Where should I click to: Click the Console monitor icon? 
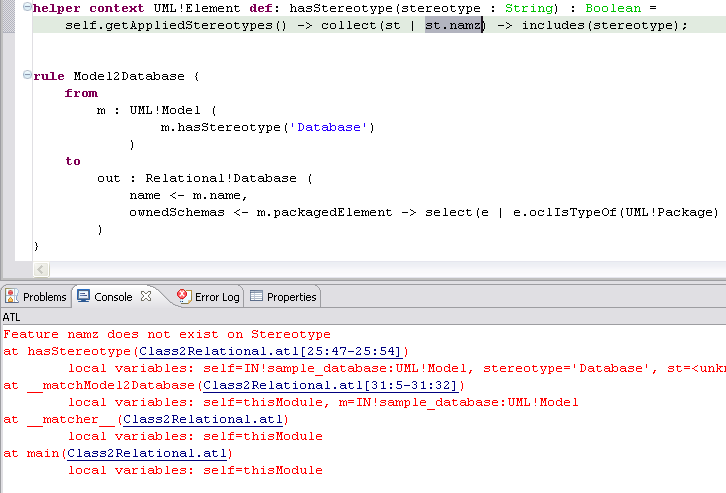pos(83,296)
